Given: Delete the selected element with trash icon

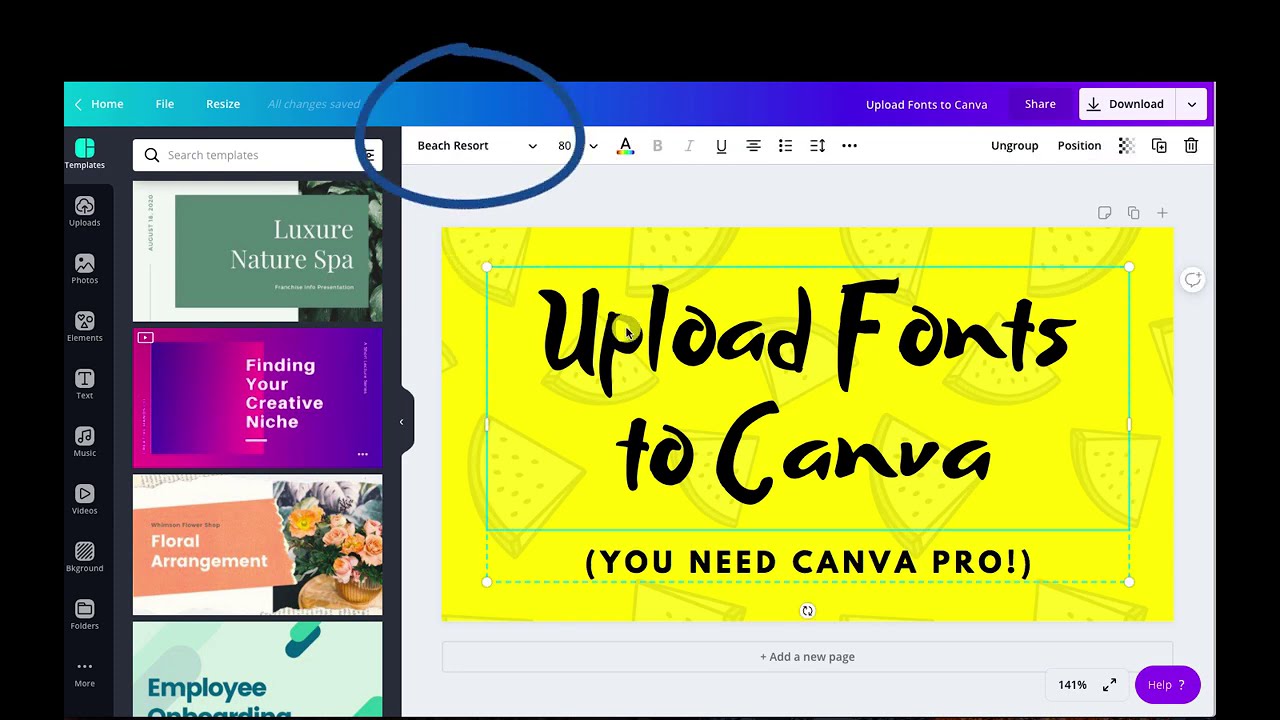Looking at the screenshot, I should pyautogui.click(x=1191, y=146).
